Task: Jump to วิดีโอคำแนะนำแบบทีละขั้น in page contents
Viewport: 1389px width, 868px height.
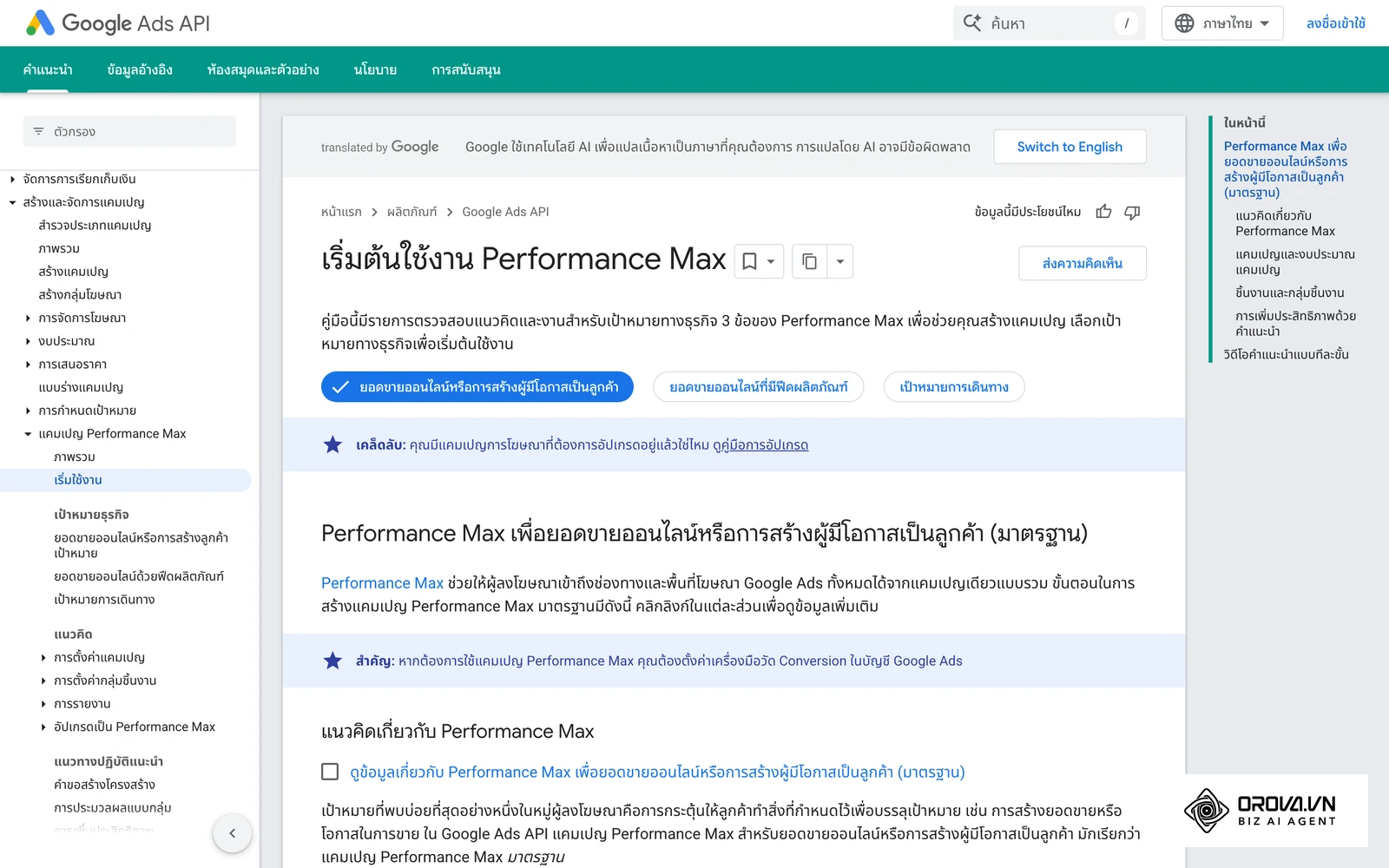Action: (1286, 355)
